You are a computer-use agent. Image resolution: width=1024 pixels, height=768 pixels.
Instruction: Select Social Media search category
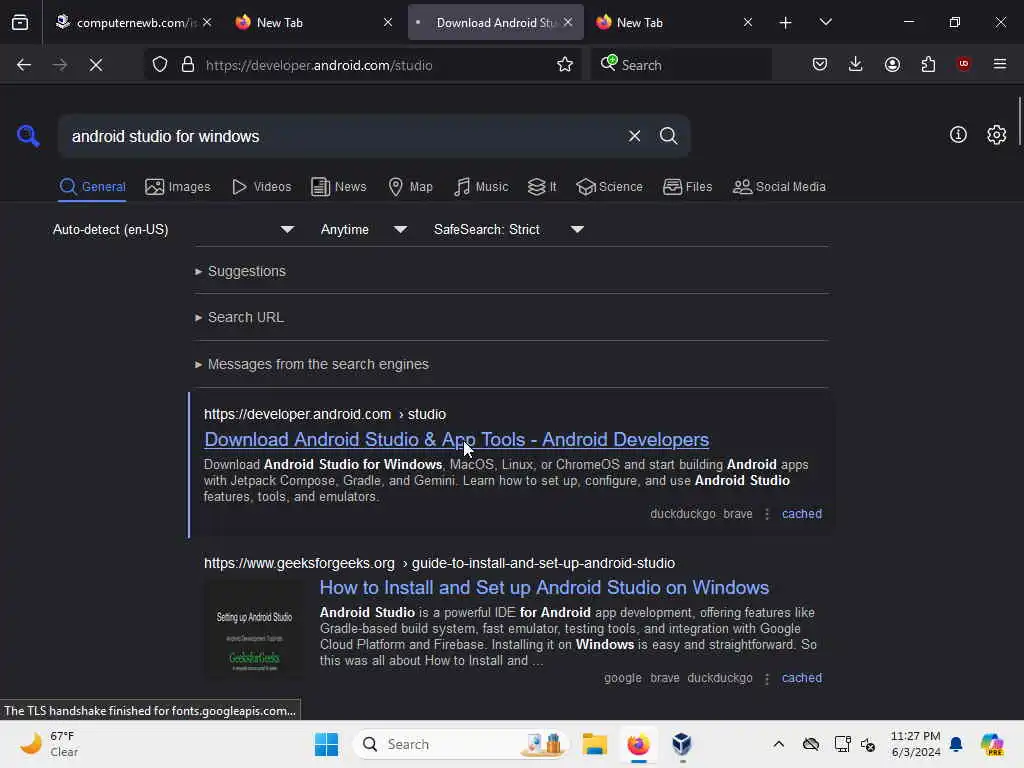pyautogui.click(x=779, y=187)
